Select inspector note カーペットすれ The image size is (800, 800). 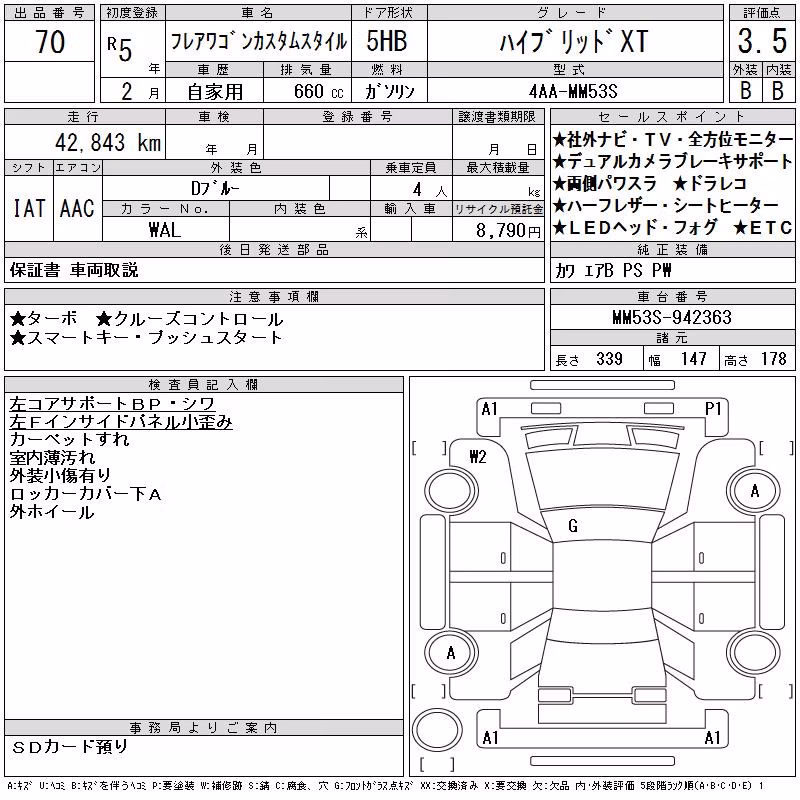(69, 439)
